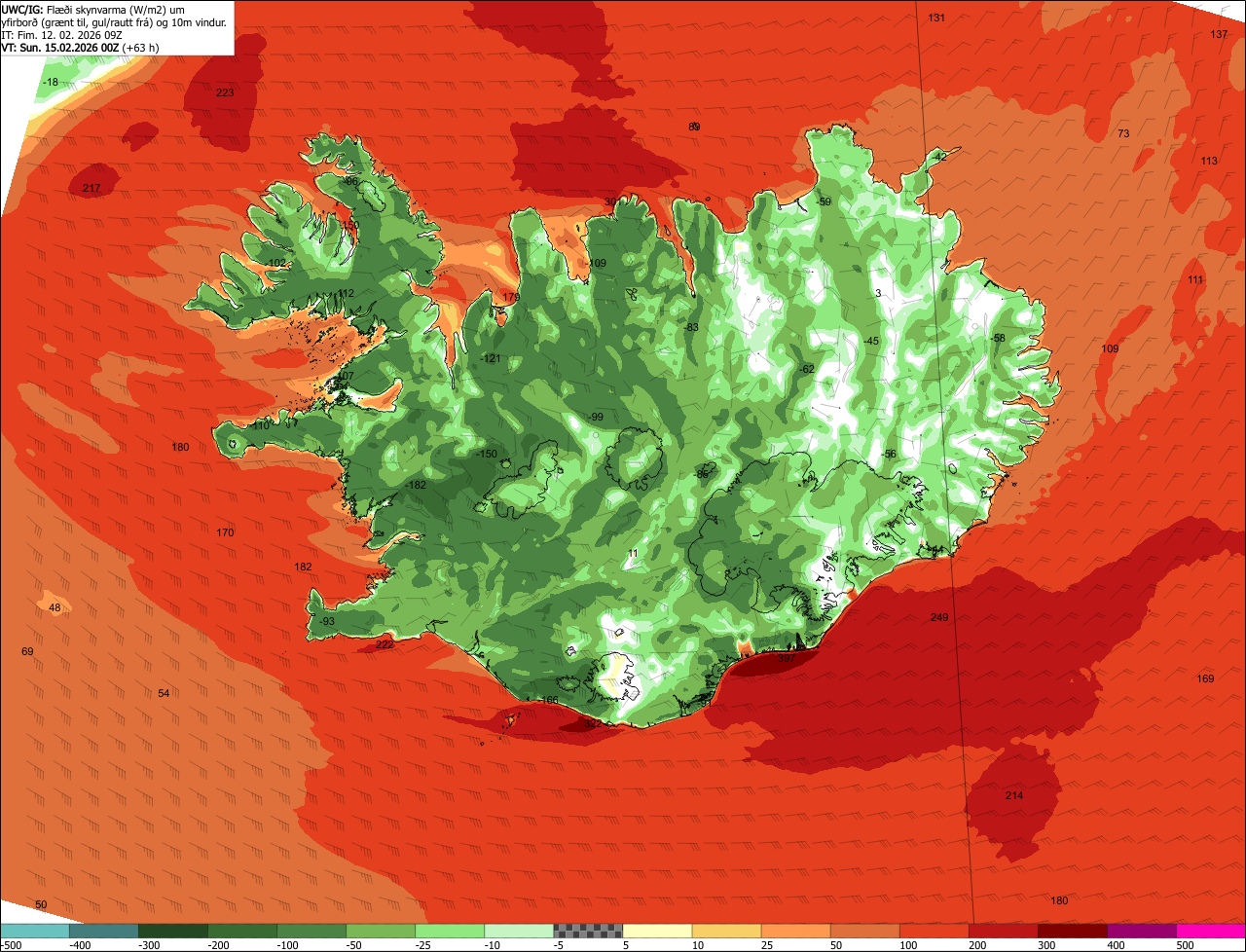
Task: Select the flux value 223 in the northwest ocean
Action: pyautogui.click(x=225, y=92)
